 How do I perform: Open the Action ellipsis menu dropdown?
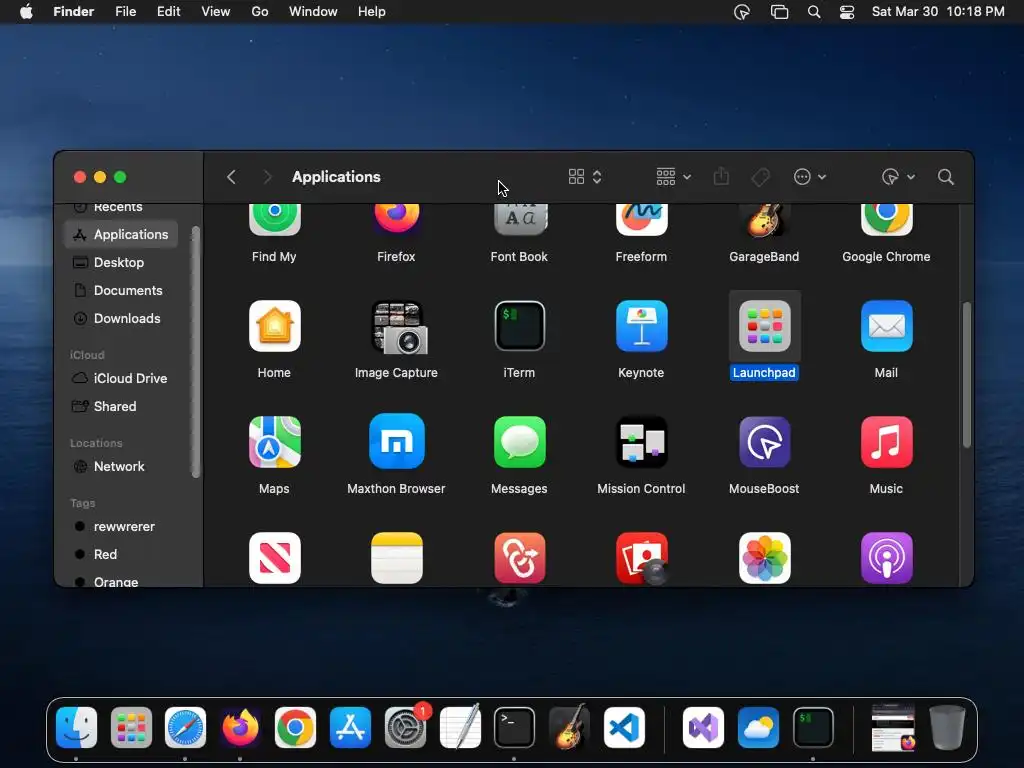[x=810, y=177]
